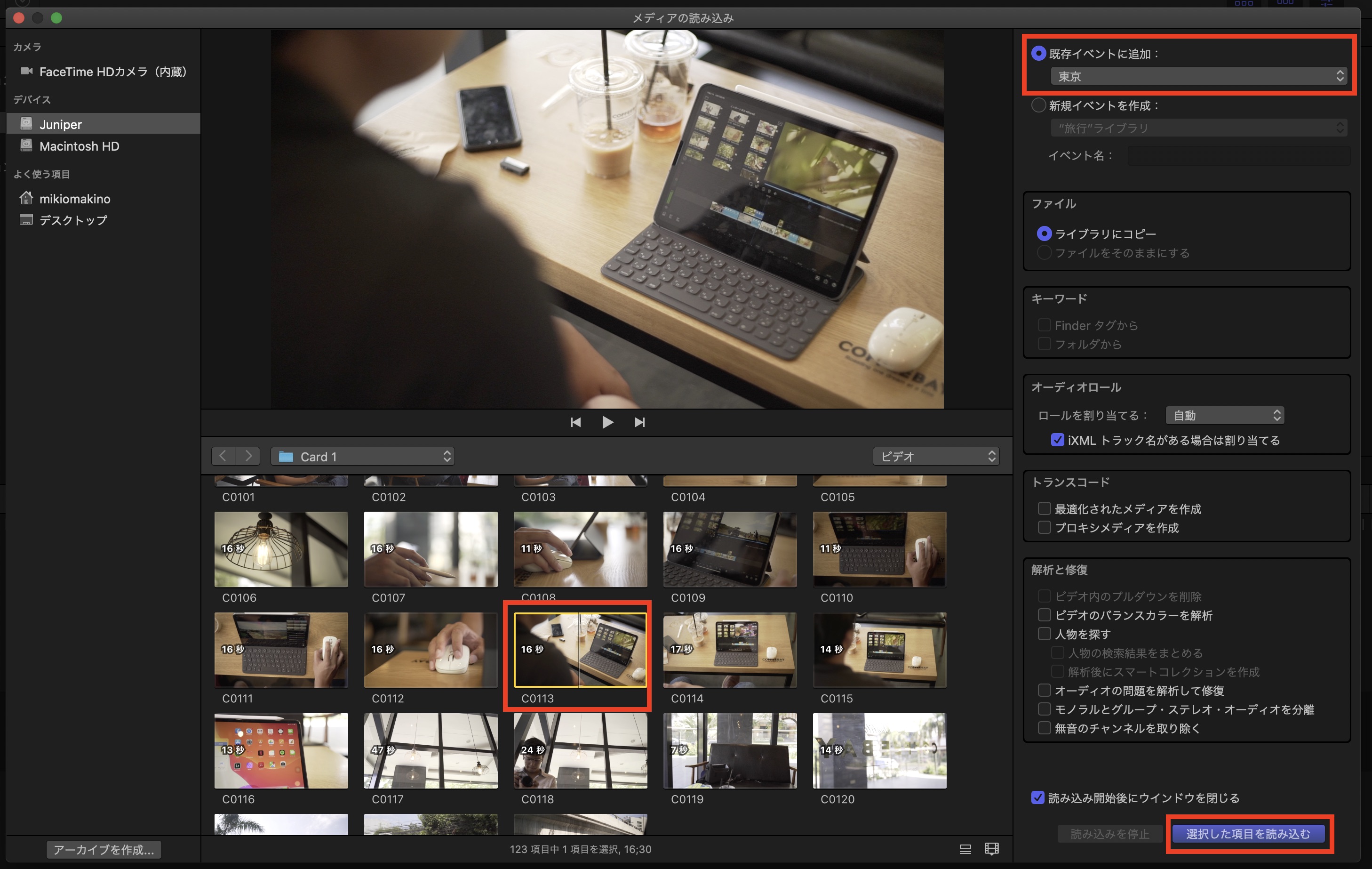Jump to the previous clip
1372x869 pixels.
(575, 422)
